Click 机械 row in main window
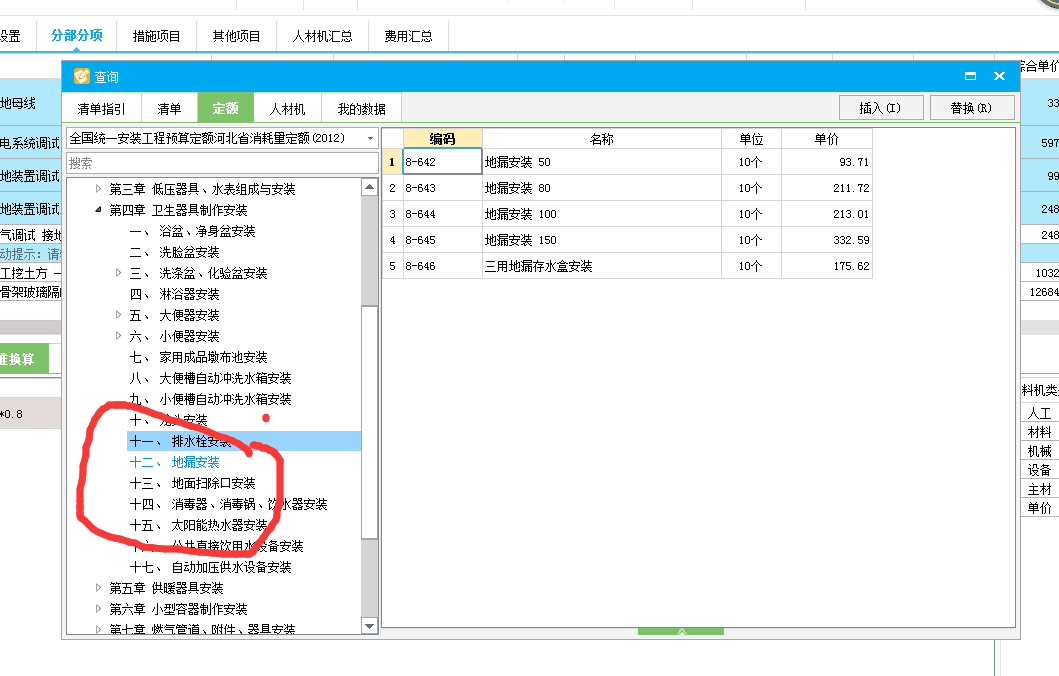Image resolution: width=1059 pixels, height=676 pixels. 1039,450
